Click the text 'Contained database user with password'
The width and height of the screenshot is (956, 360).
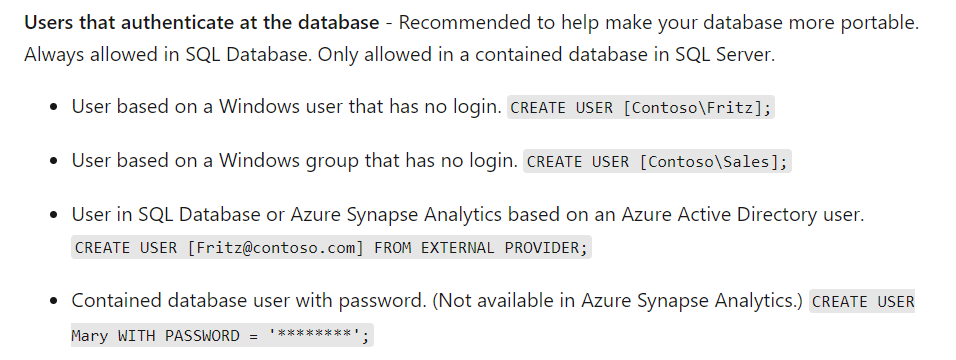(x=246, y=301)
